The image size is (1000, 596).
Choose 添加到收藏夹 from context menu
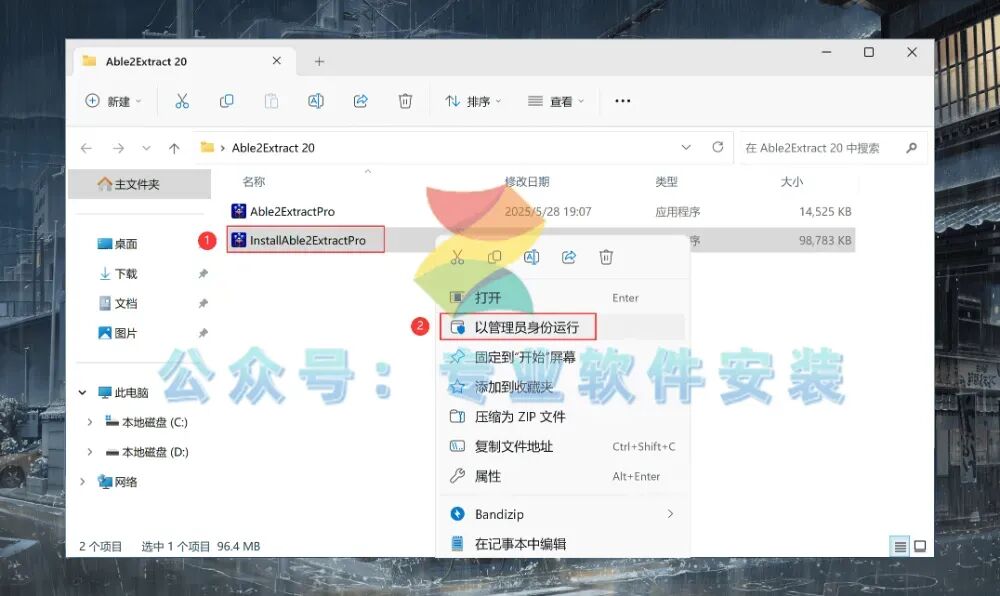[x=562, y=387]
